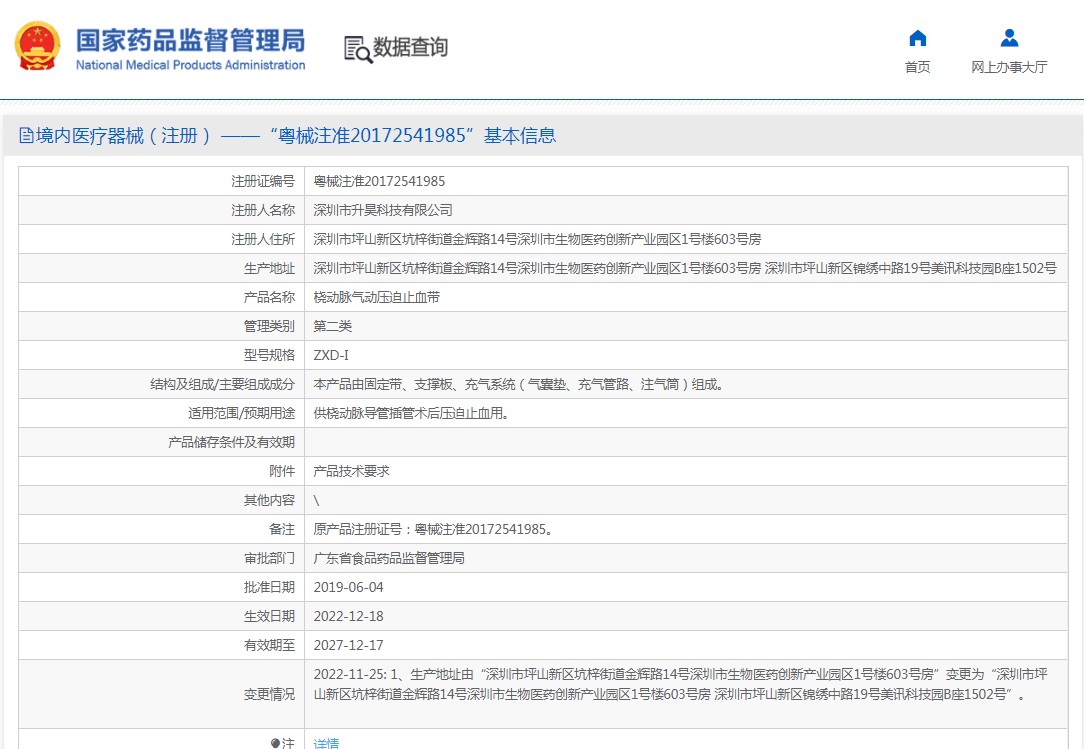Click the 产品技术要求 attachment text
This screenshot has height=749, width=1084.
pos(351,471)
